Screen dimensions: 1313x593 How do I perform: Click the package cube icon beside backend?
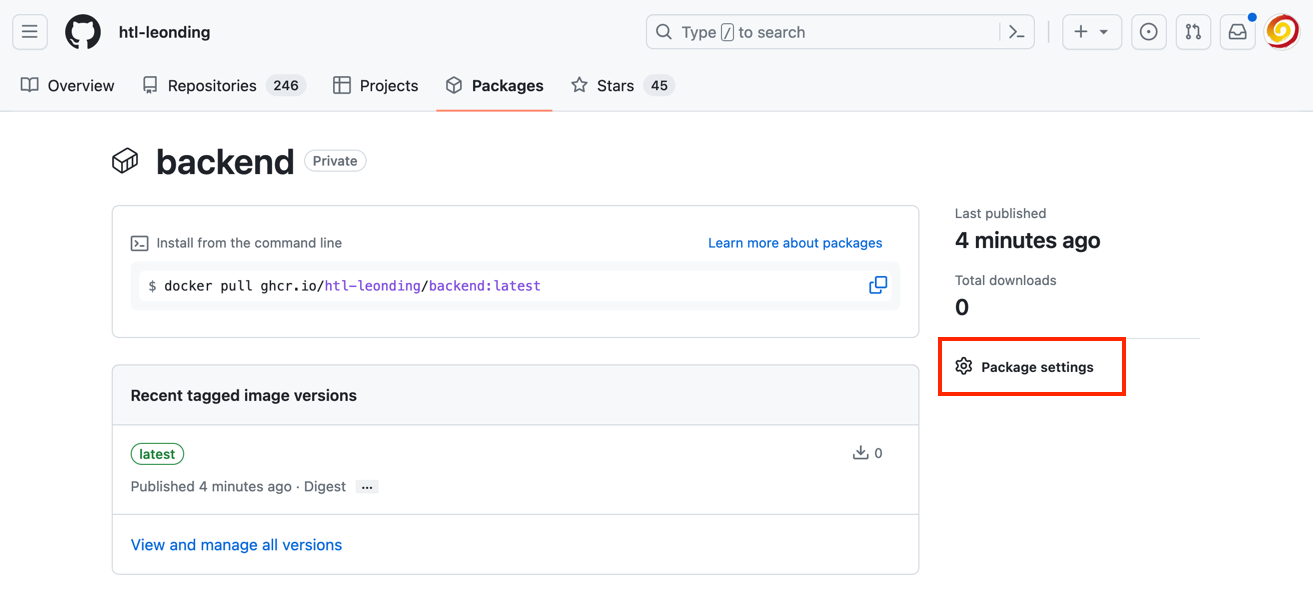click(x=125, y=161)
